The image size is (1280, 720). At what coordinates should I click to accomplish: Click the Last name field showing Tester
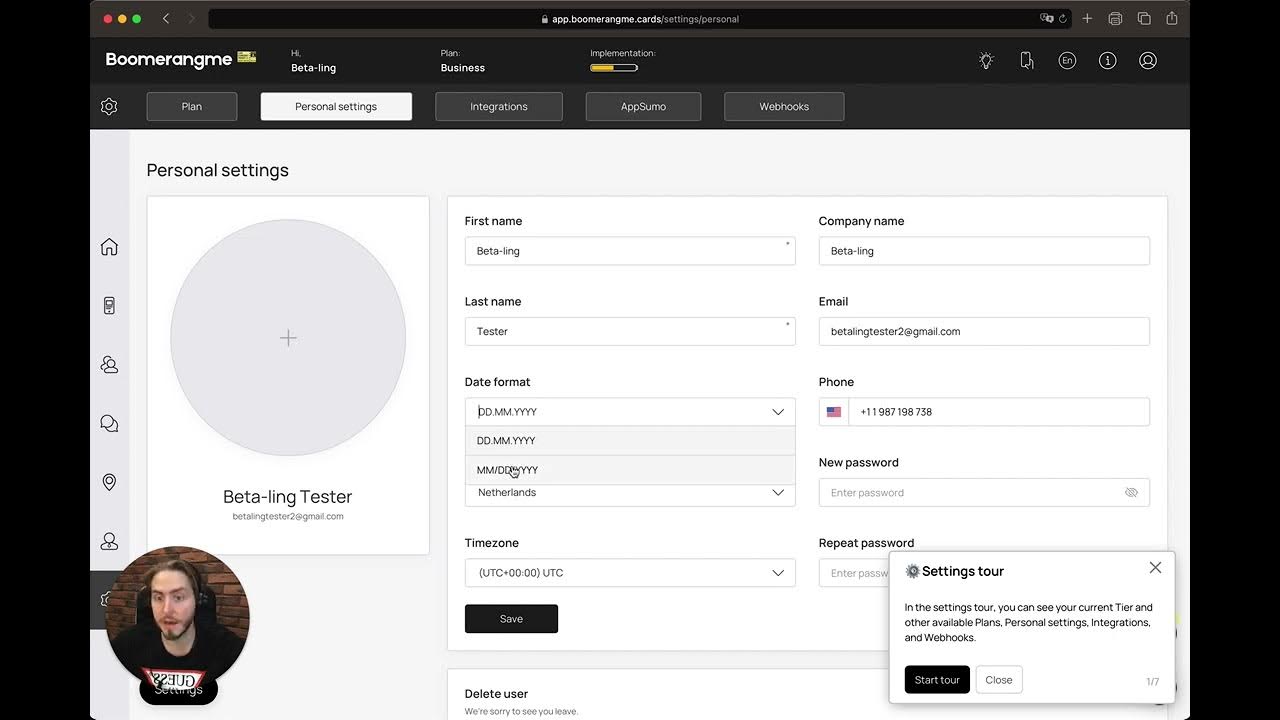630,332
